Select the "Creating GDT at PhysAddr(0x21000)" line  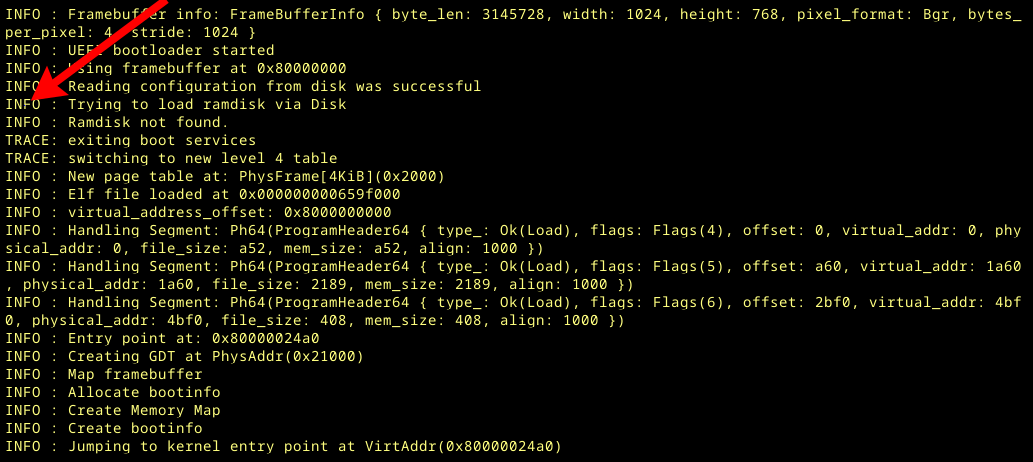215,356
